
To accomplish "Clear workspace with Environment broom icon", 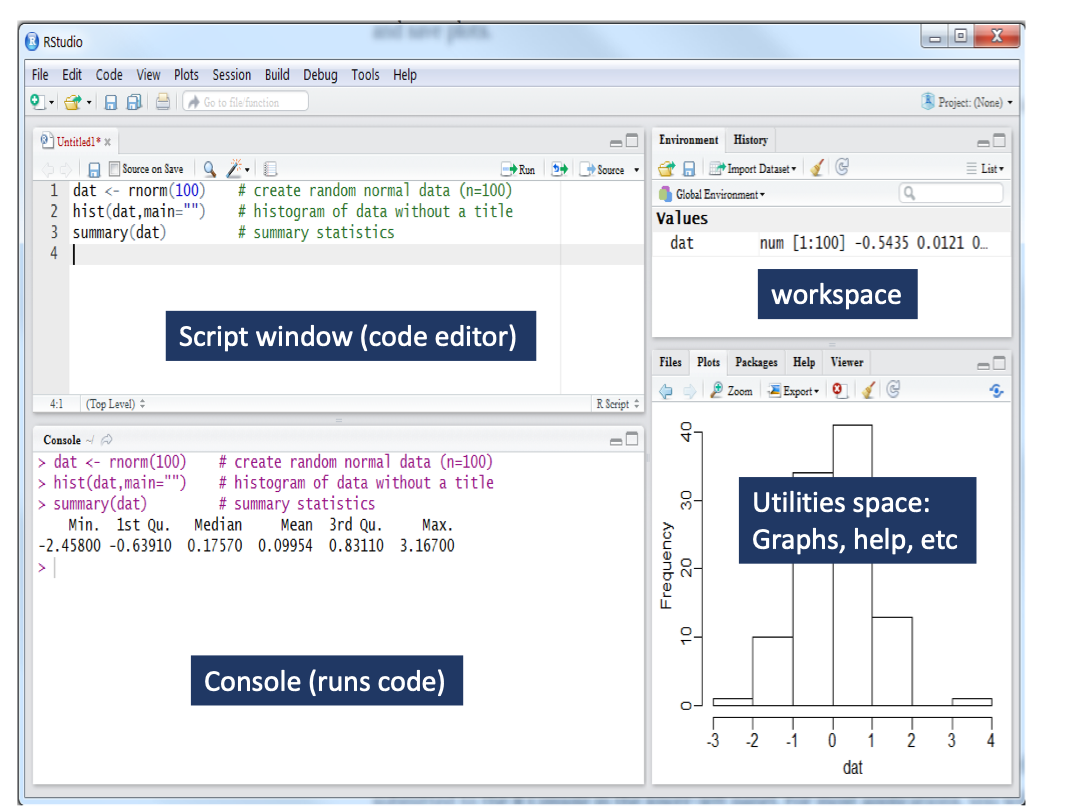I will pyautogui.click(x=818, y=169).
